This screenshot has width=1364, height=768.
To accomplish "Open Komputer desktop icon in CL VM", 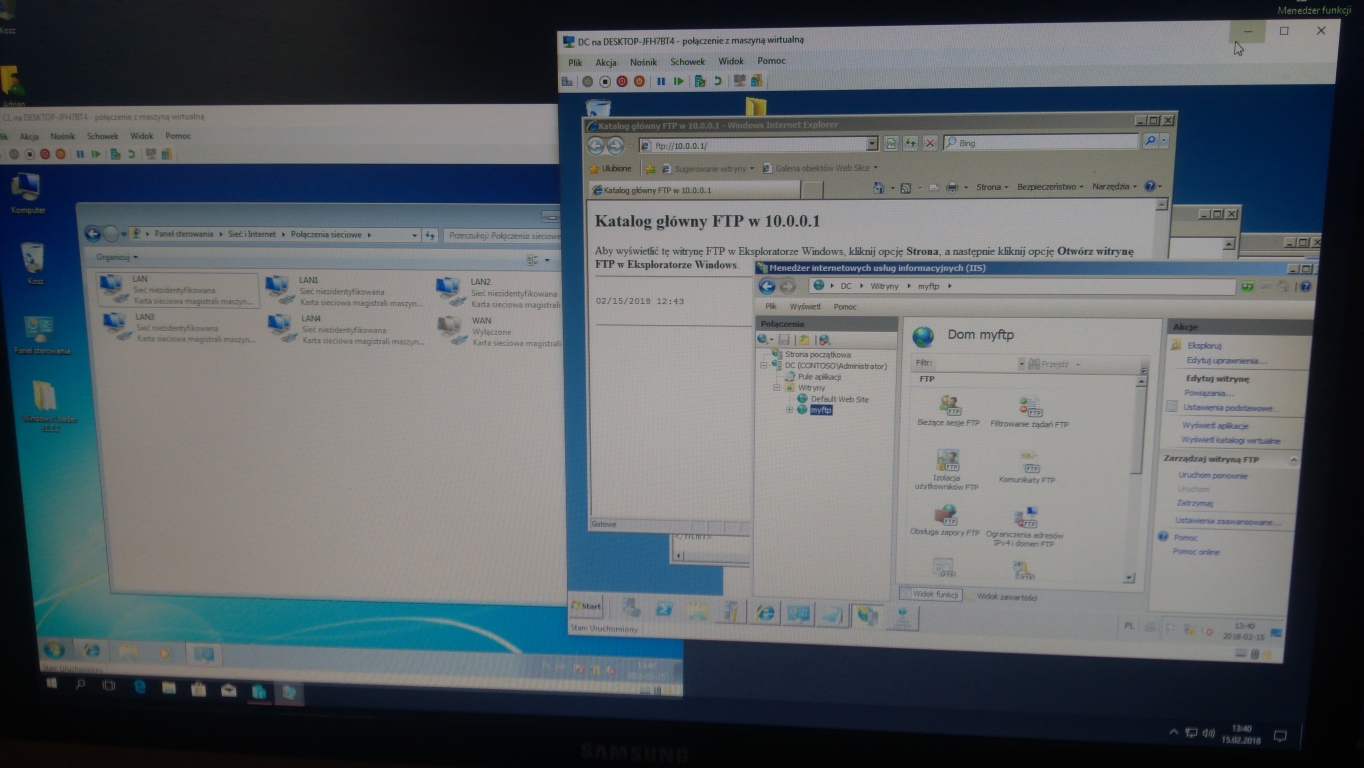I will tap(27, 193).
